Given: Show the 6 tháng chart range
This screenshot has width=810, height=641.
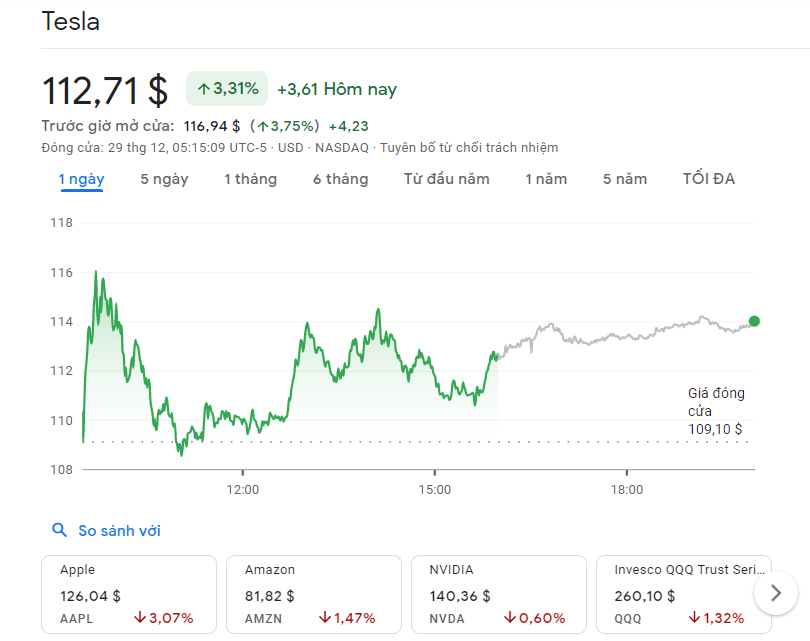Looking at the screenshot, I should (340, 179).
